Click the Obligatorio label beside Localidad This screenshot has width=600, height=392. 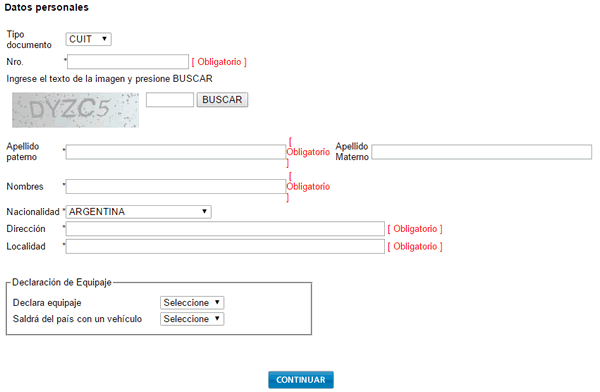click(x=415, y=247)
